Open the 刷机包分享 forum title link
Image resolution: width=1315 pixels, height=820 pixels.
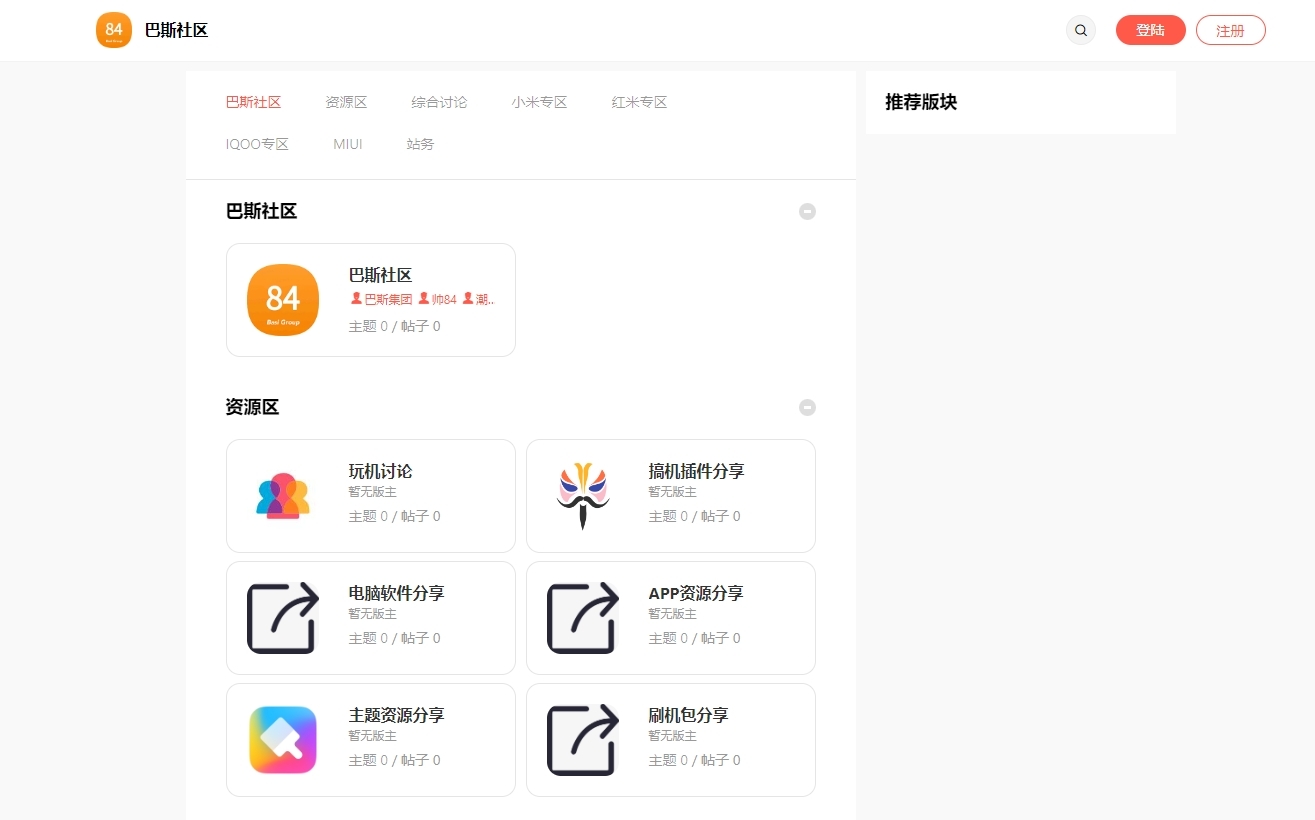(x=688, y=715)
